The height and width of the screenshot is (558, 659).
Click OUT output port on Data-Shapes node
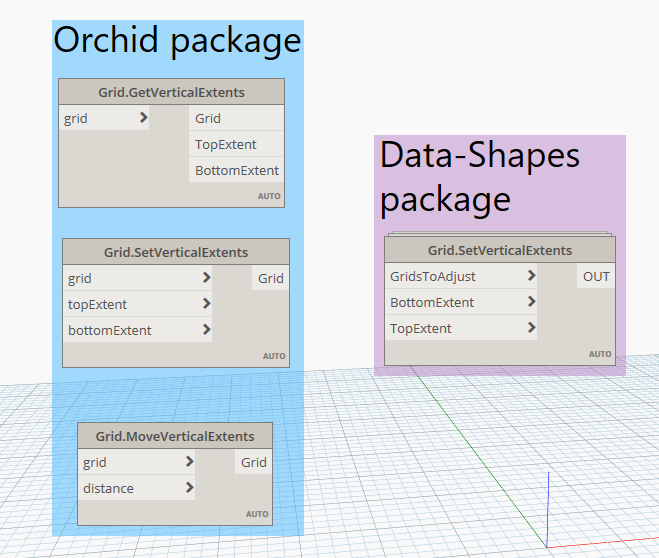coord(596,276)
